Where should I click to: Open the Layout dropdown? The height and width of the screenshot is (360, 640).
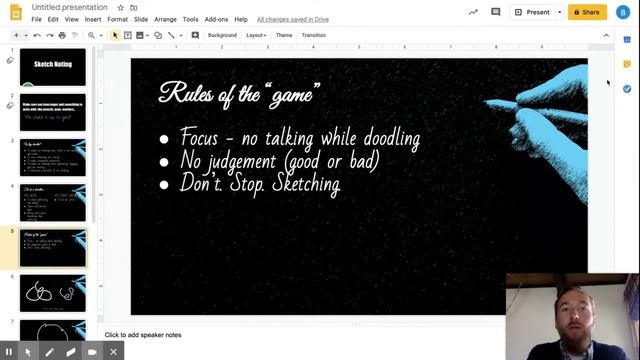(x=256, y=36)
